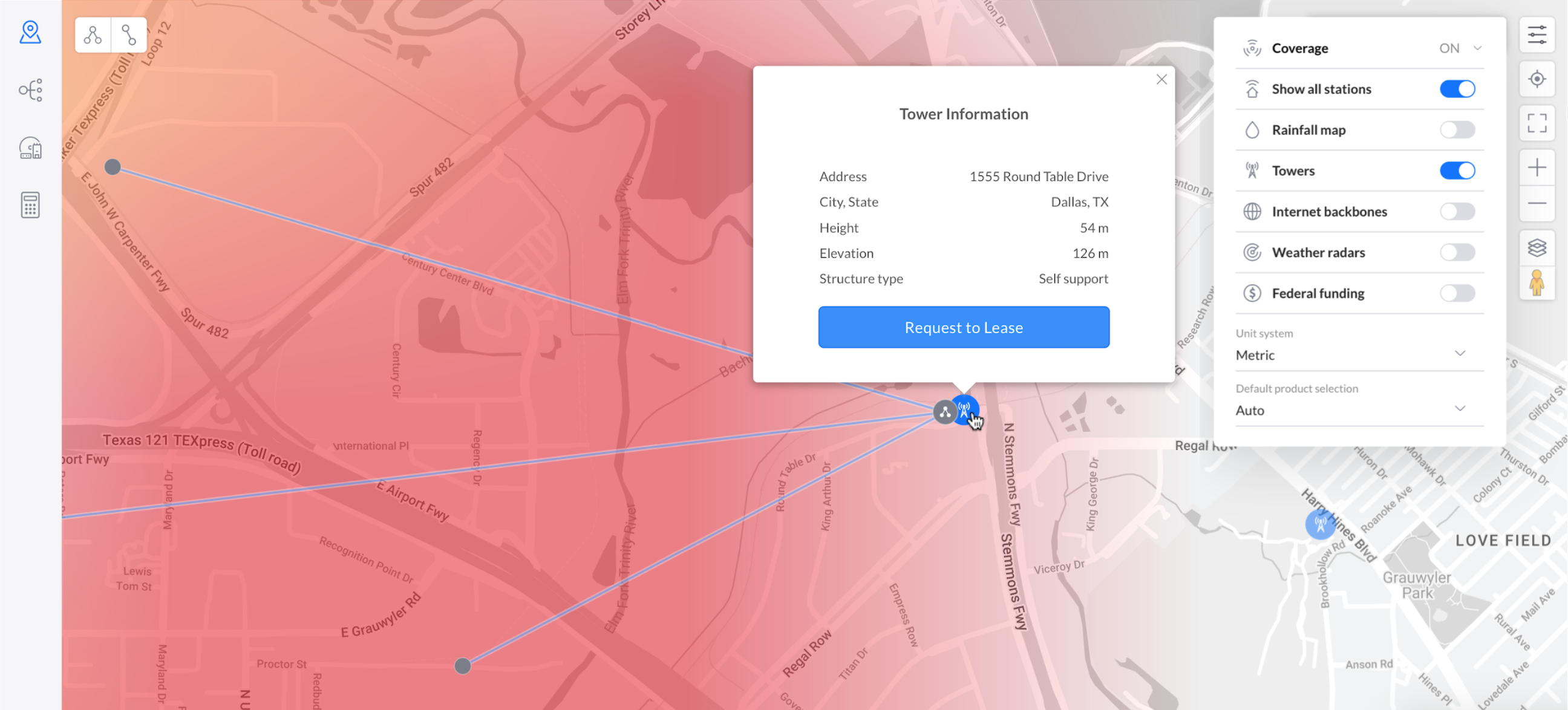Enter fullscreen mode using the map control

(1537, 123)
